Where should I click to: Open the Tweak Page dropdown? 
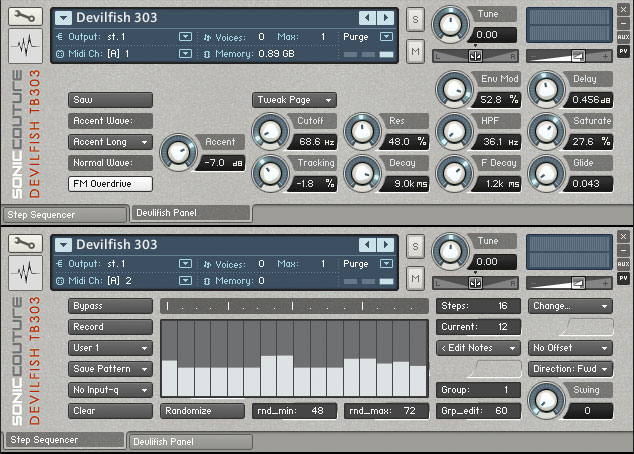click(294, 100)
